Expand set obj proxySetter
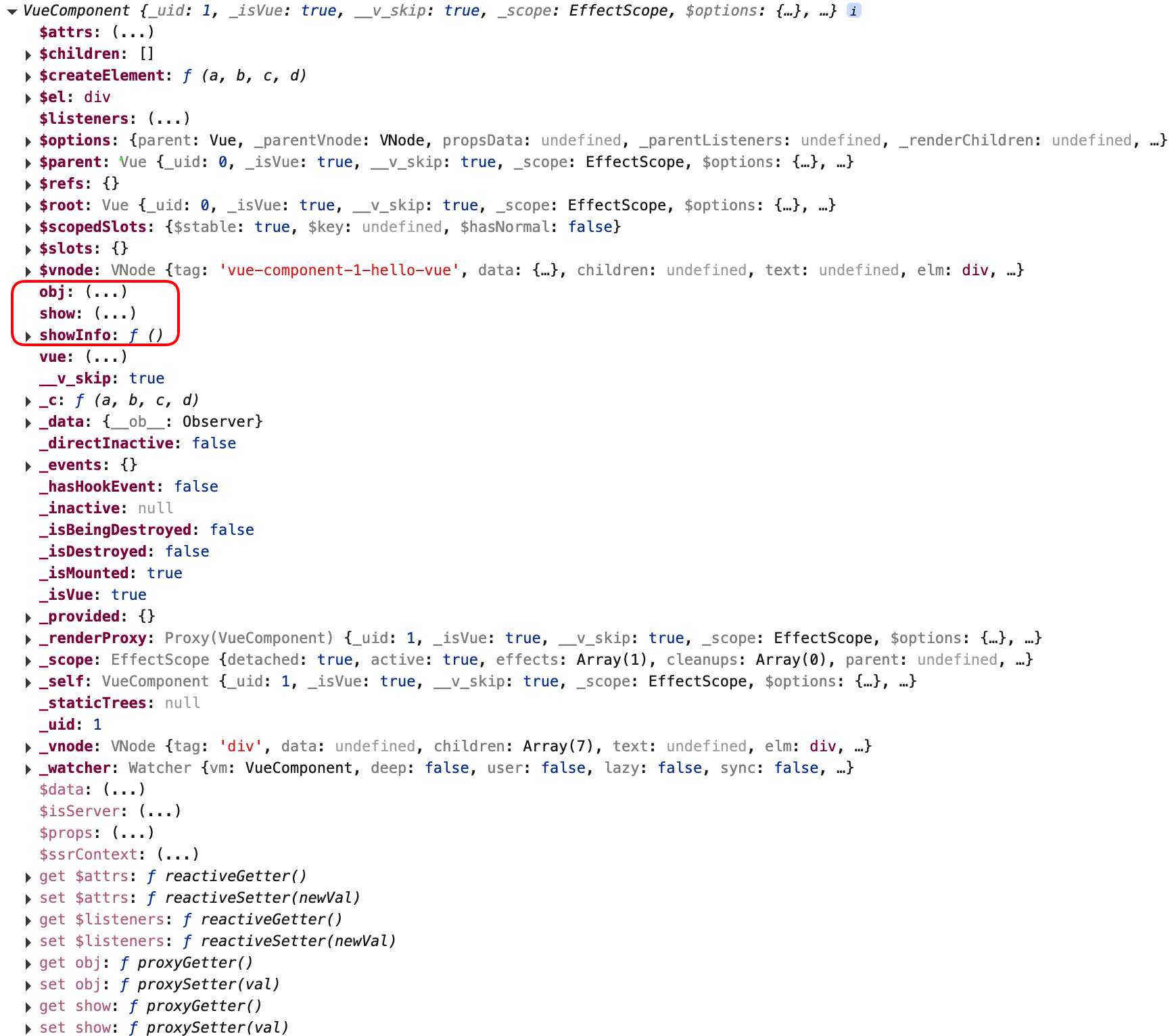 click(x=28, y=985)
